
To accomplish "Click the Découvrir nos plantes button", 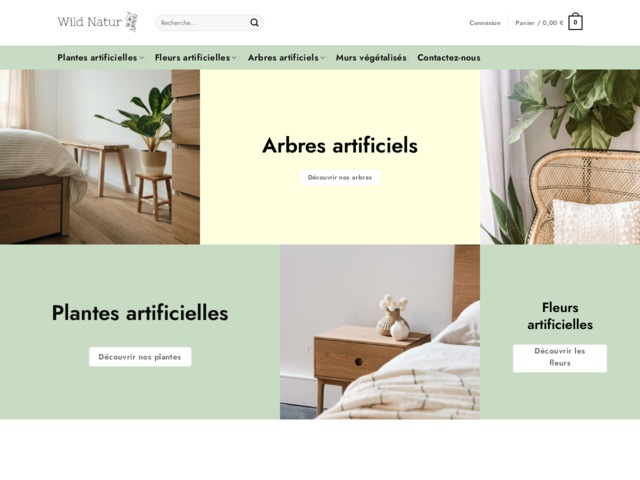I will click(140, 357).
